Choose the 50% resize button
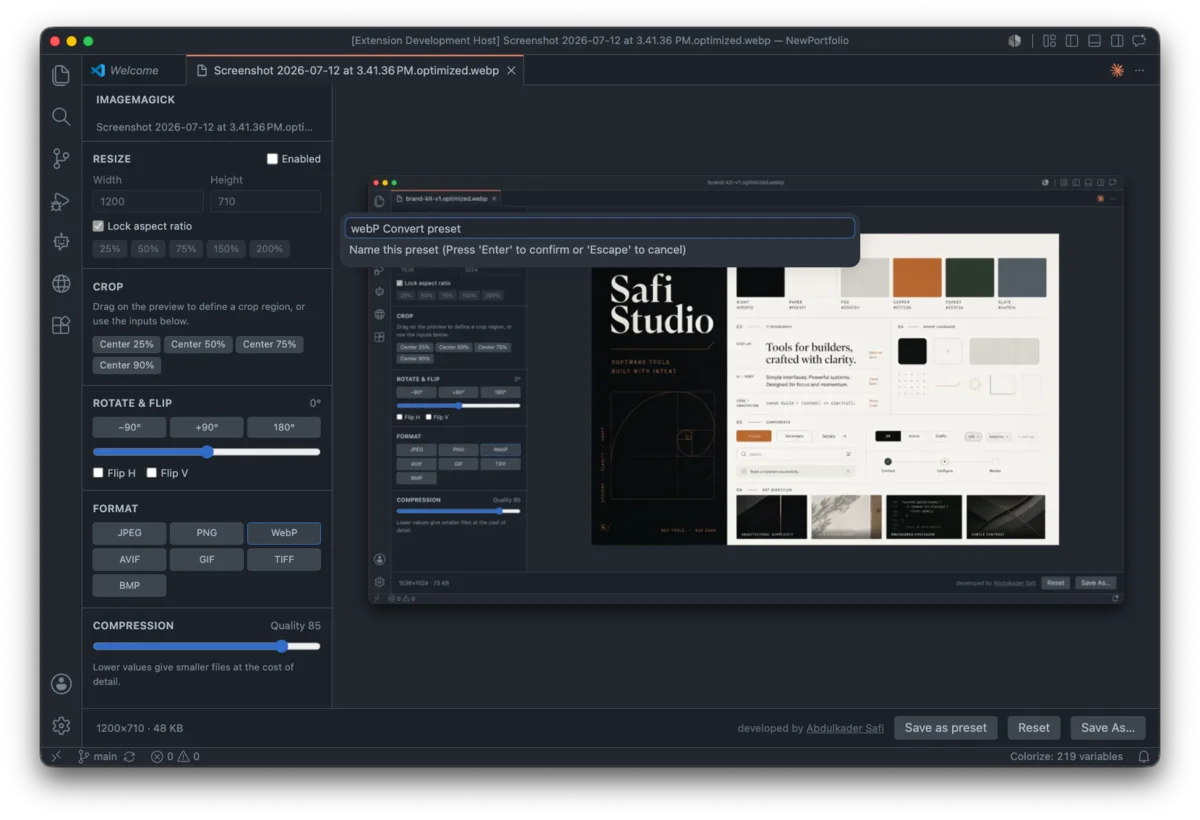 pos(148,249)
